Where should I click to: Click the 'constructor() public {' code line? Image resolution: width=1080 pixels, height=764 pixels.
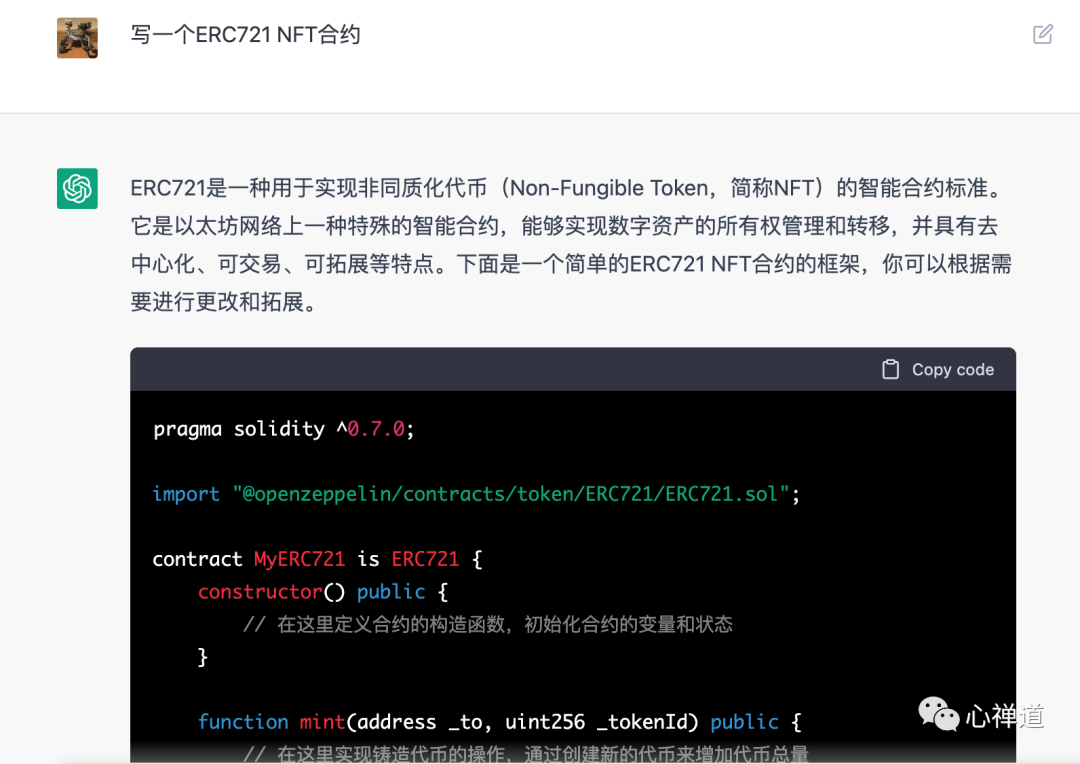[323, 592]
